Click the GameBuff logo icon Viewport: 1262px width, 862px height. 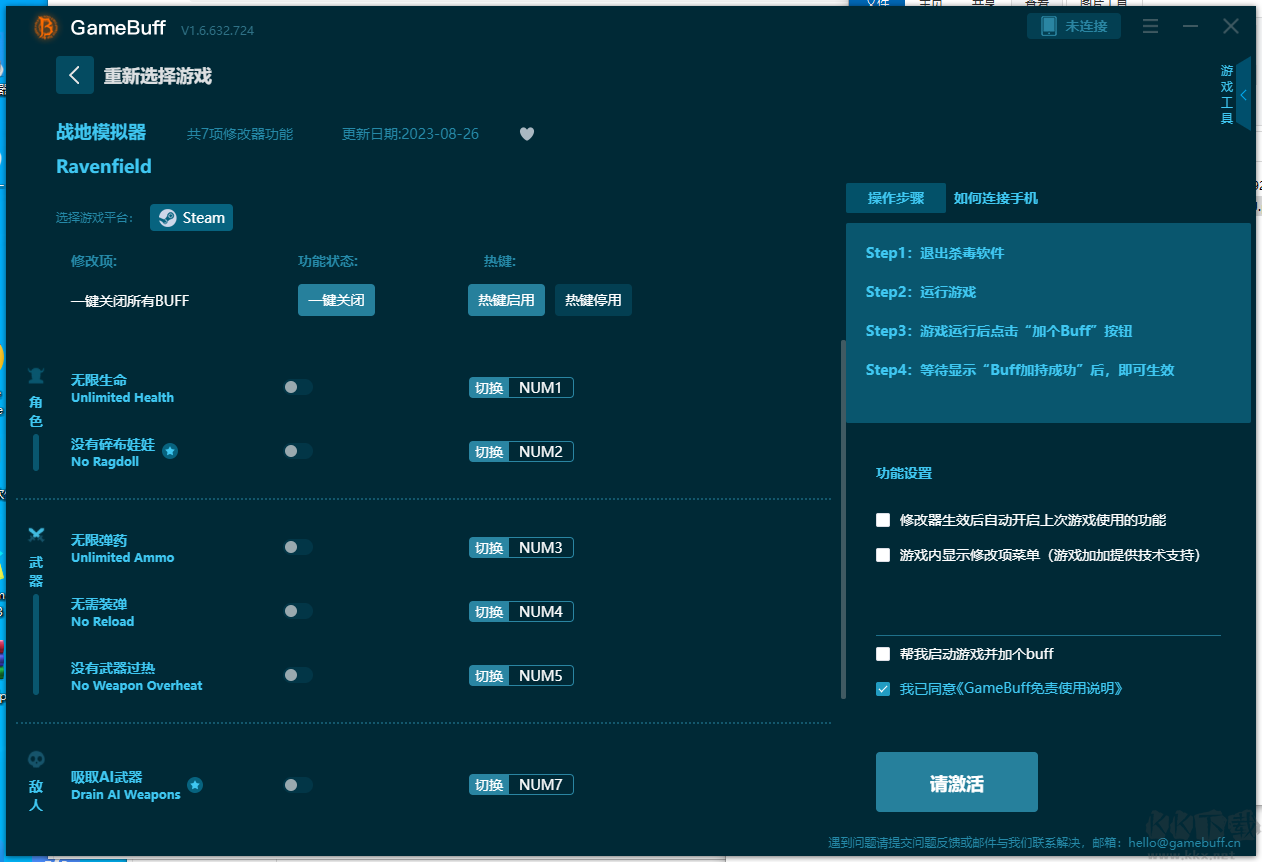point(45,28)
